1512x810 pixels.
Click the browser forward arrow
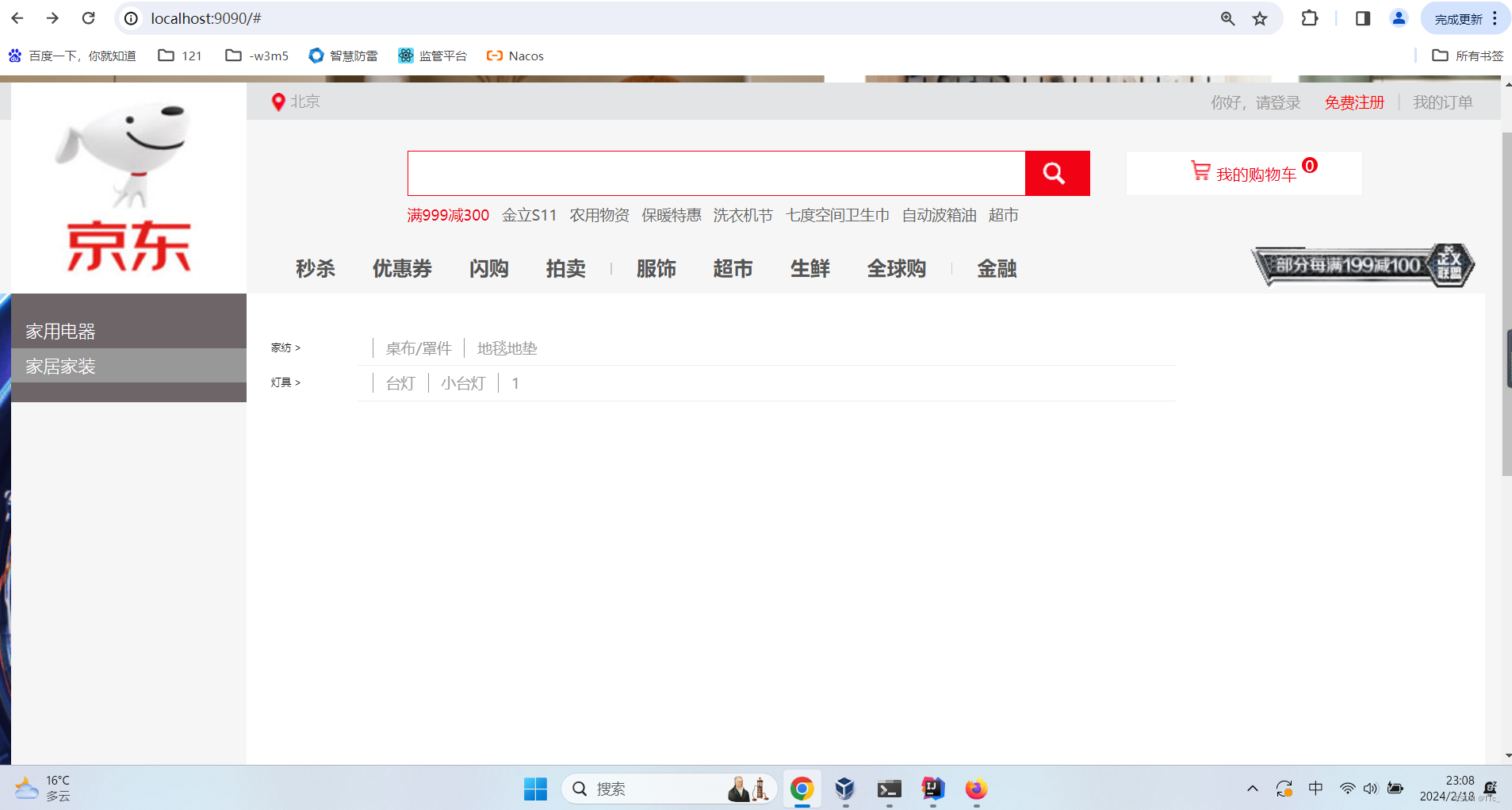click(x=52, y=18)
